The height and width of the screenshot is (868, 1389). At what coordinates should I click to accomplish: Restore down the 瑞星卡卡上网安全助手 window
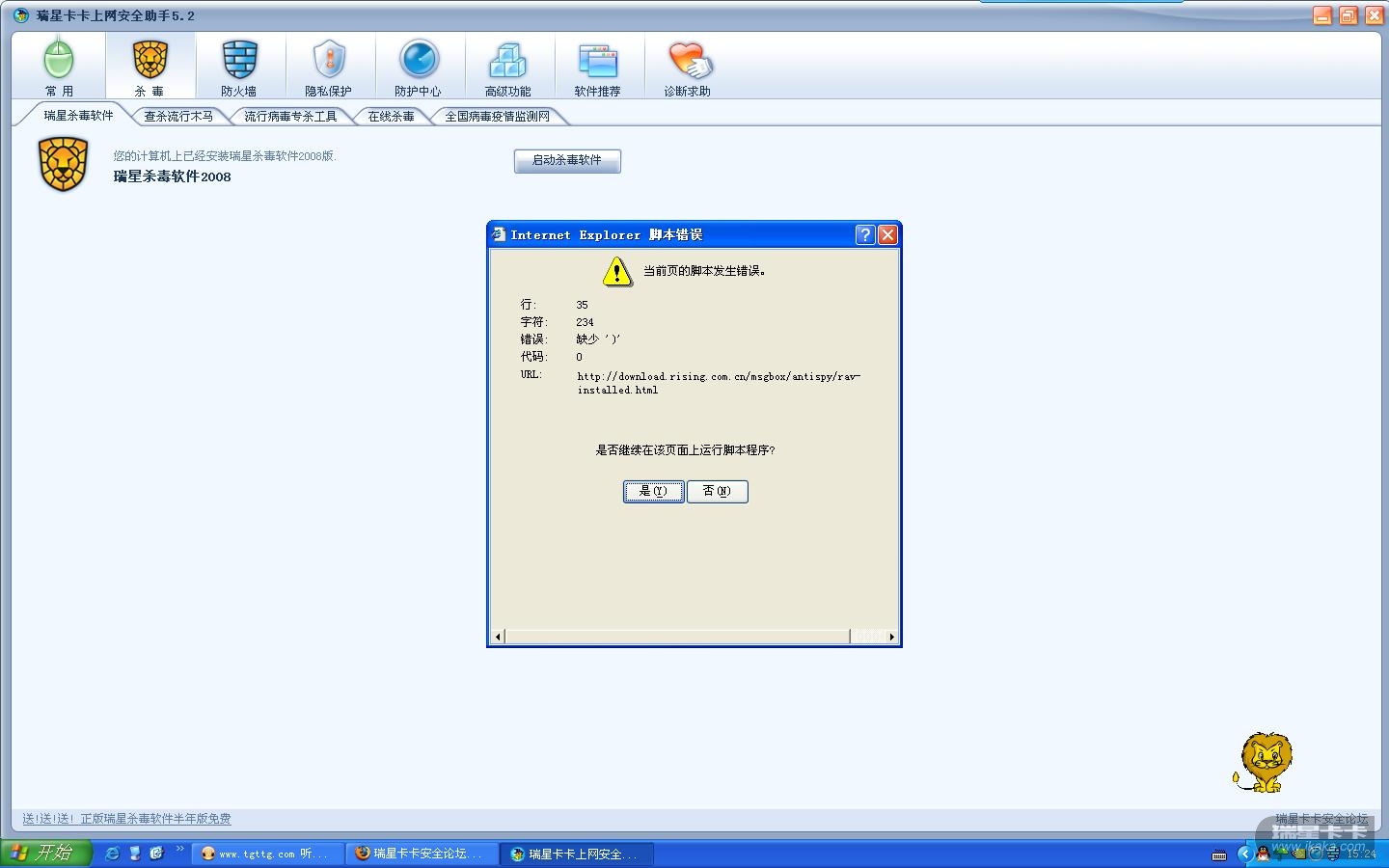pyautogui.click(x=1348, y=15)
